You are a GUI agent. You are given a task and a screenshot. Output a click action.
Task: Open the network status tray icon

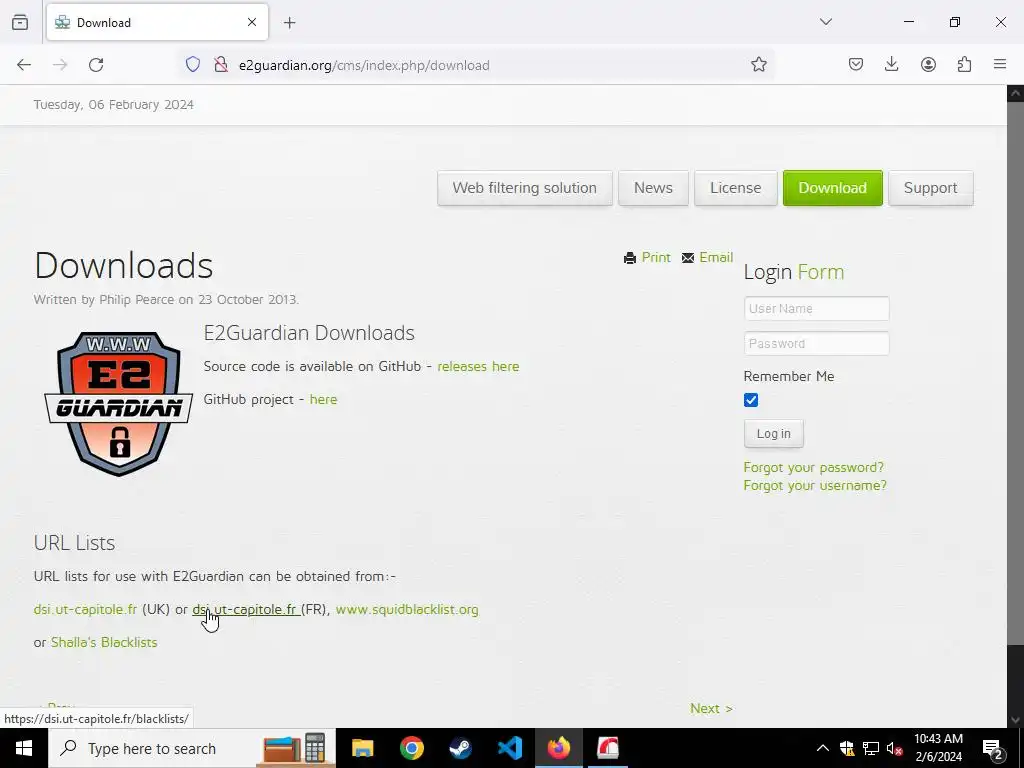(871, 748)
